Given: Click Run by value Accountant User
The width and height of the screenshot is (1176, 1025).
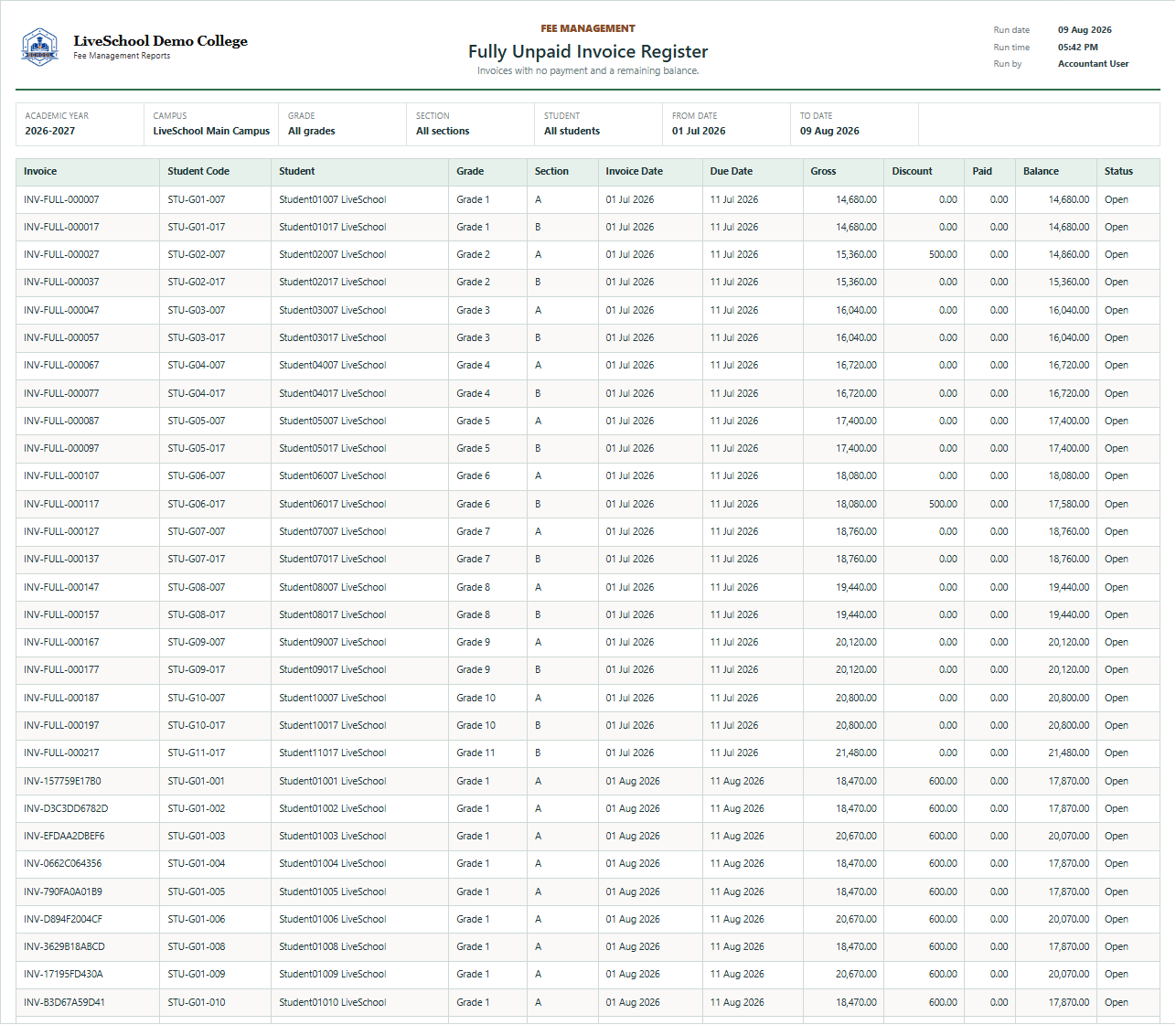Looking at the screenshot, I should pos(1093,64).
